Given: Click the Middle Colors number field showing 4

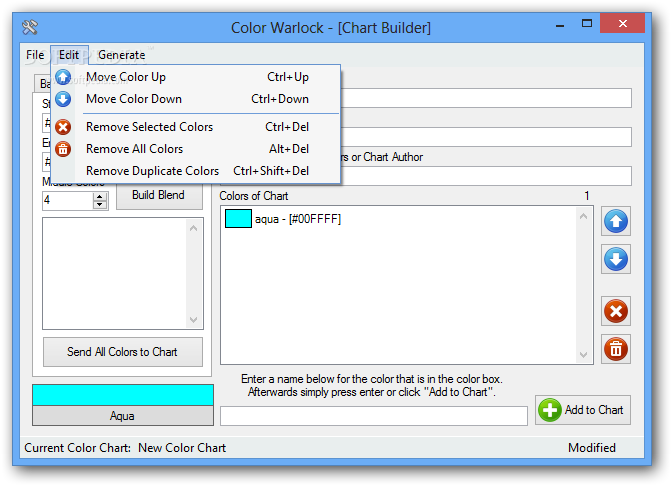Looking at the screenshot, I should [68, 200].
